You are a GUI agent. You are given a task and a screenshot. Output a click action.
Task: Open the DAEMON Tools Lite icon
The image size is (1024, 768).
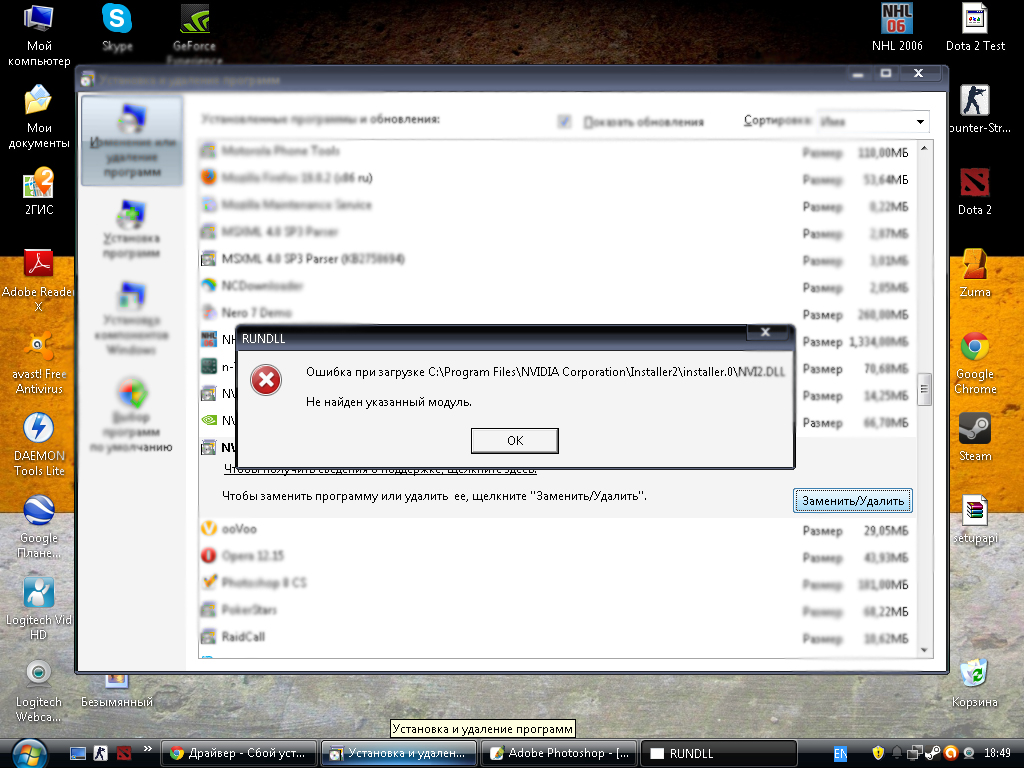point(39,429)
